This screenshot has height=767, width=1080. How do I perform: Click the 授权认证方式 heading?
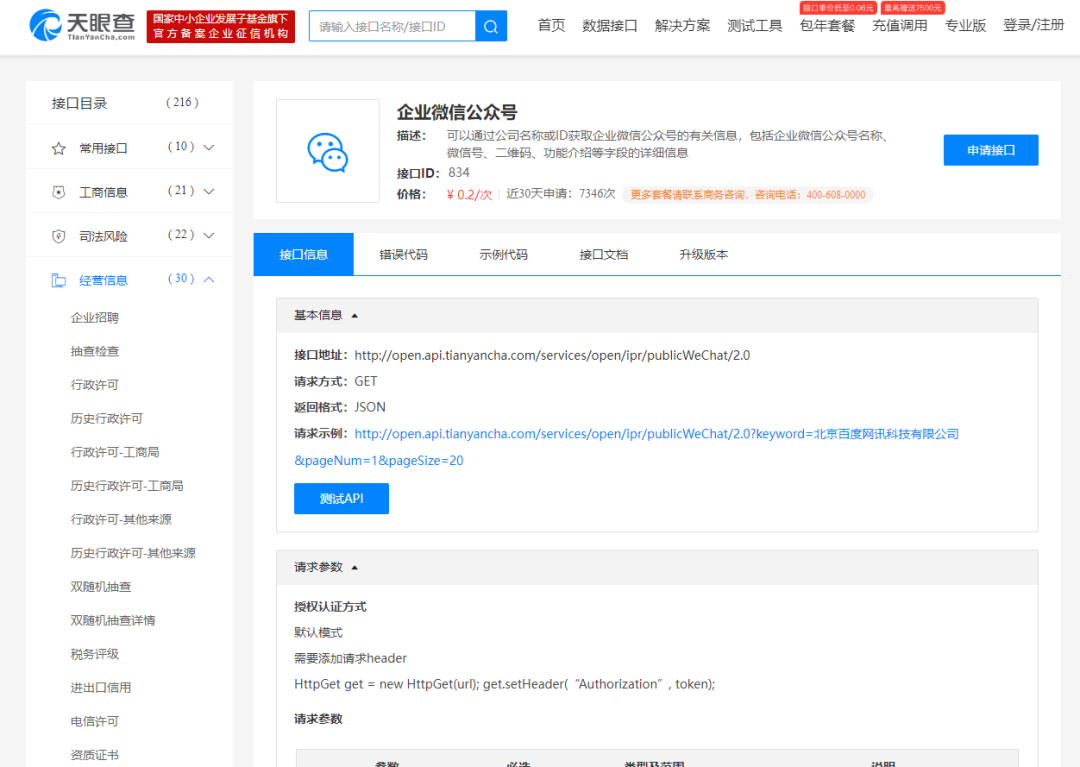click(x=330, y=607)
